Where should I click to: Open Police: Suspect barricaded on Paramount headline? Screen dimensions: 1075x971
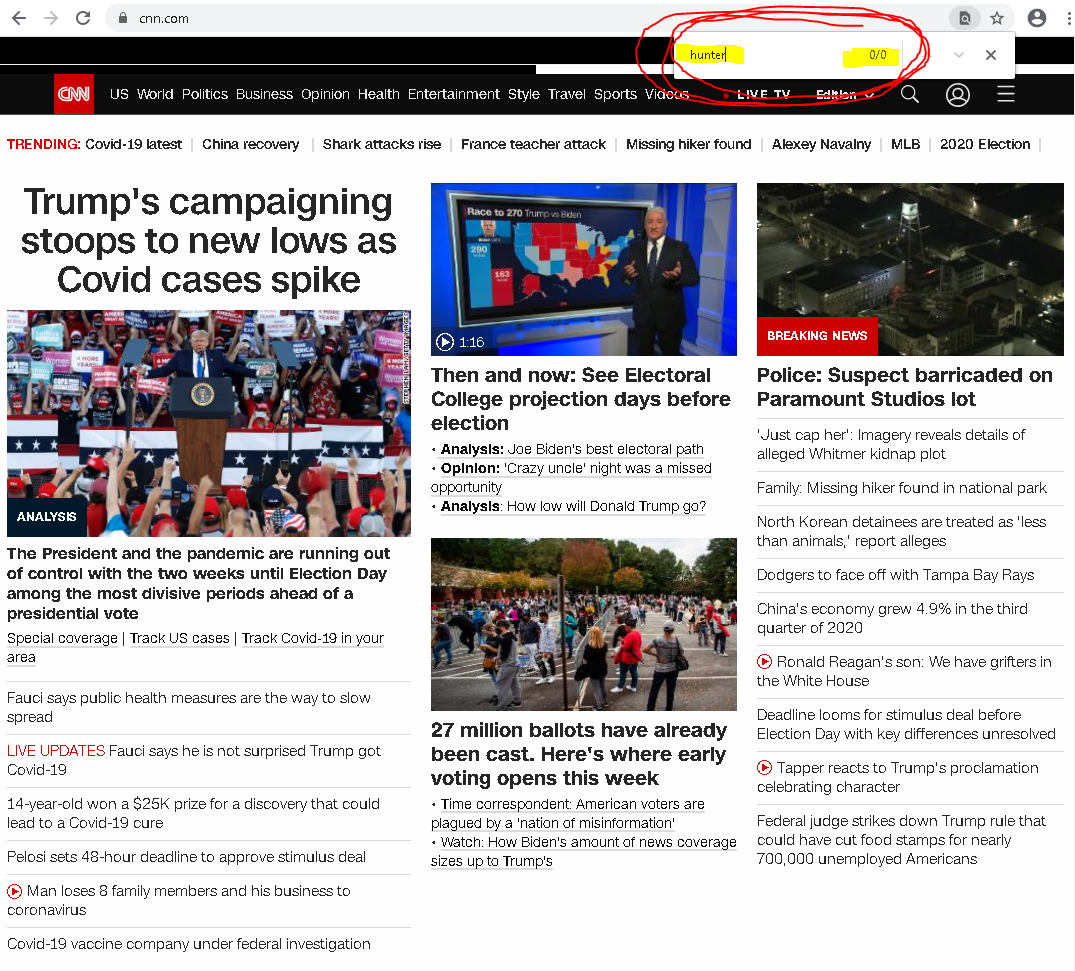pyautogui.click(x=905, y=387)
